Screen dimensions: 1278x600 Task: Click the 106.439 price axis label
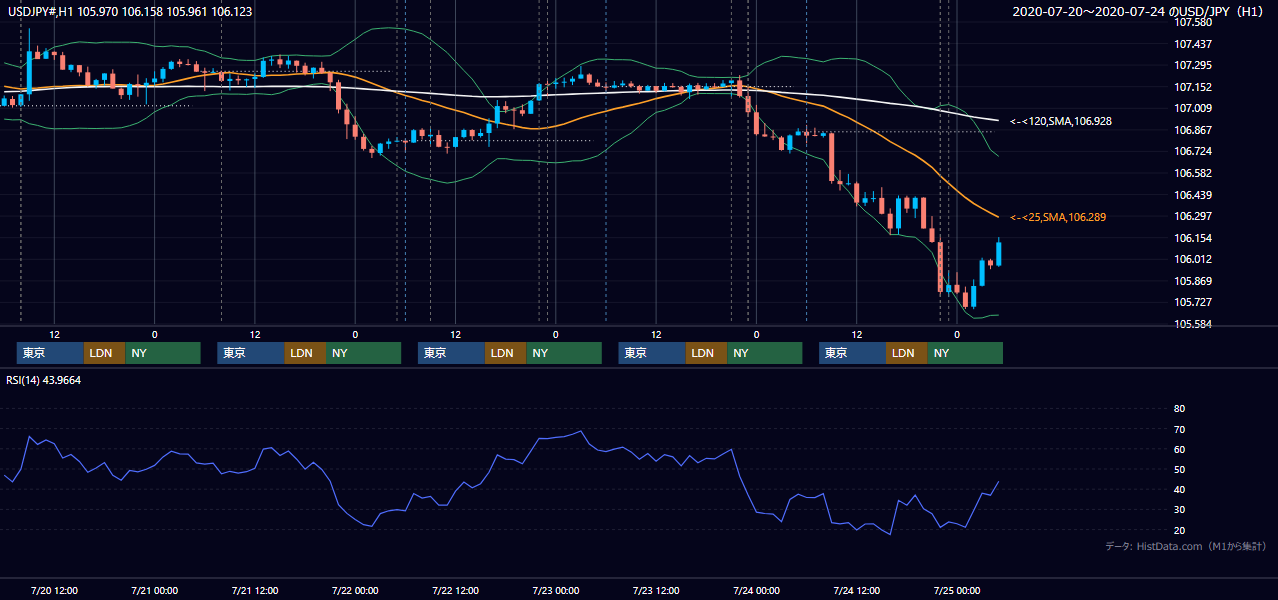point(1192,195)
